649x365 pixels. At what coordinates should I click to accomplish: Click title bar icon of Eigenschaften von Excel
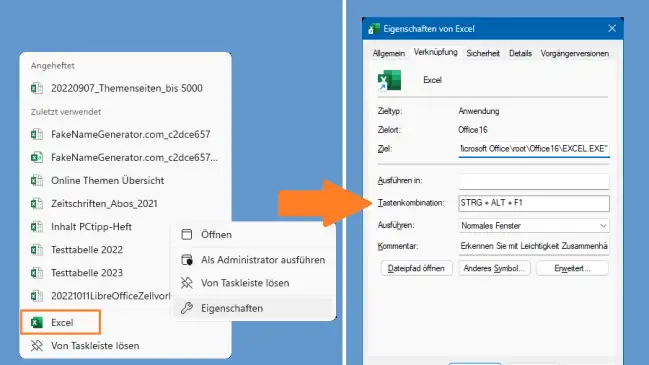(374, 29)
